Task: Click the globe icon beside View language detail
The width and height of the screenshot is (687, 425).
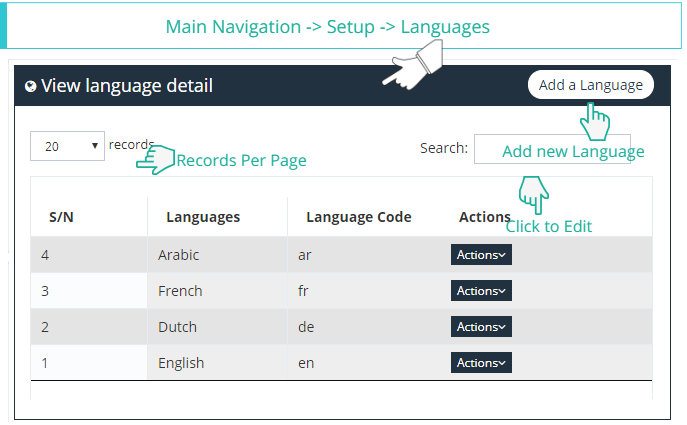Action: point(30,87)
